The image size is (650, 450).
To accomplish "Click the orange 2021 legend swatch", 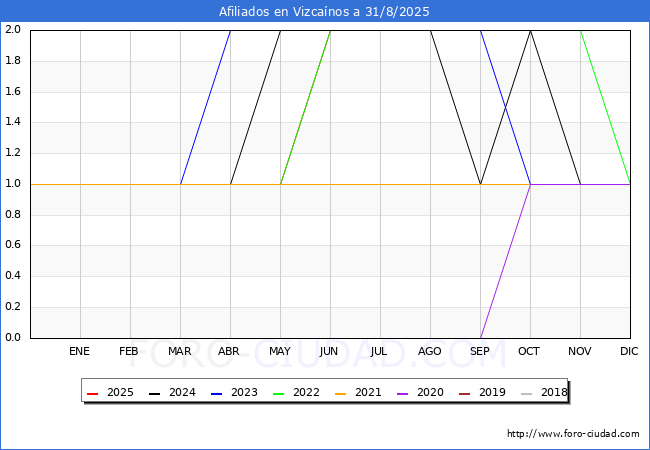I will 340,393.
